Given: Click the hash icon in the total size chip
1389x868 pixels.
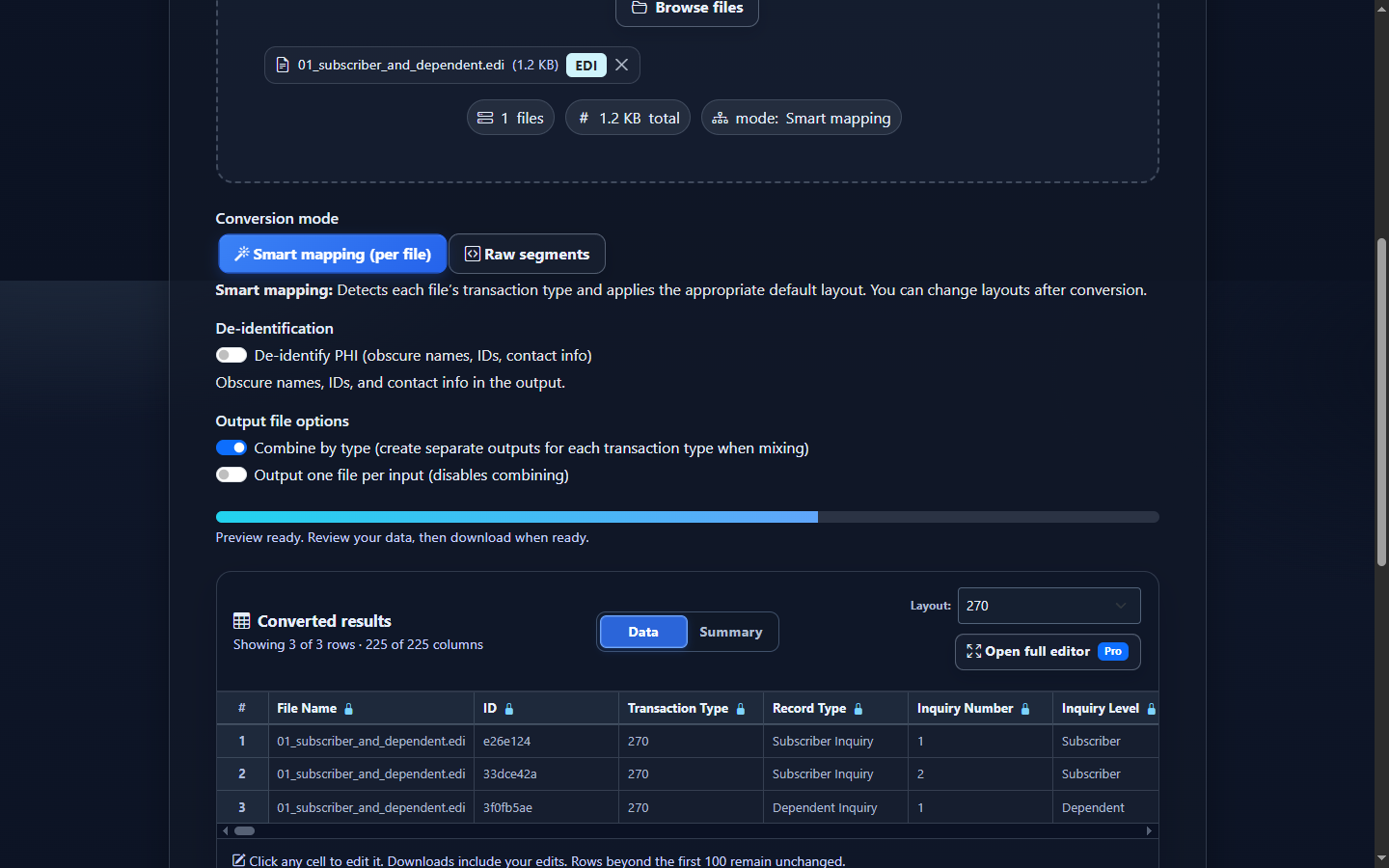Looking at the screenshot, I should click(584, 118).
